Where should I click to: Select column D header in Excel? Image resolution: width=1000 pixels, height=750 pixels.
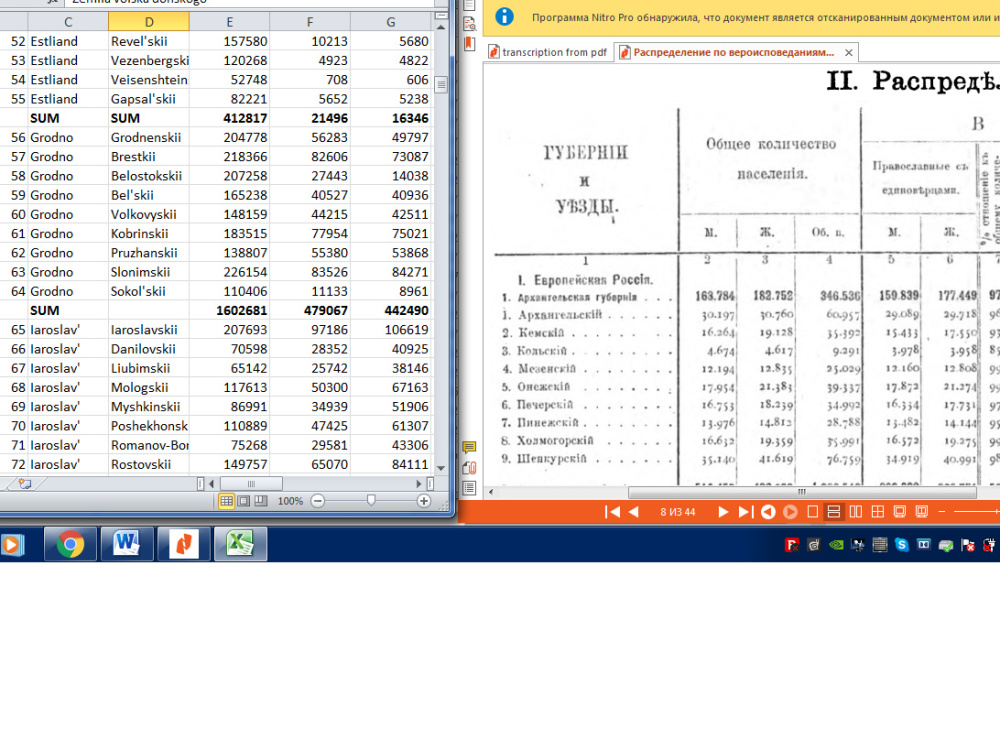149,22
